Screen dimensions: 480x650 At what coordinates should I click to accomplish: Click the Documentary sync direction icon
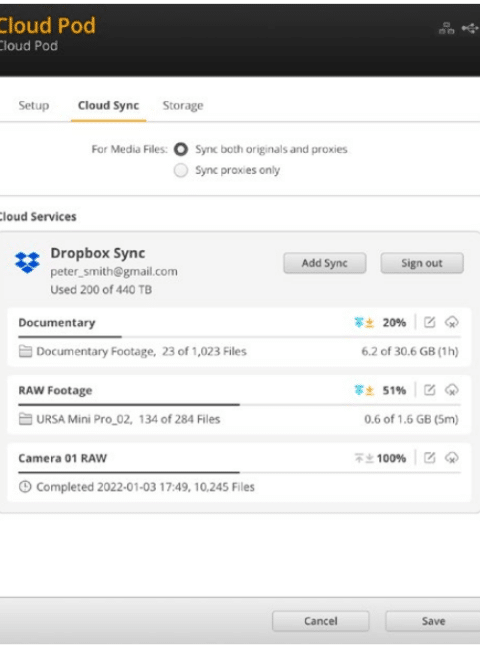364,323
